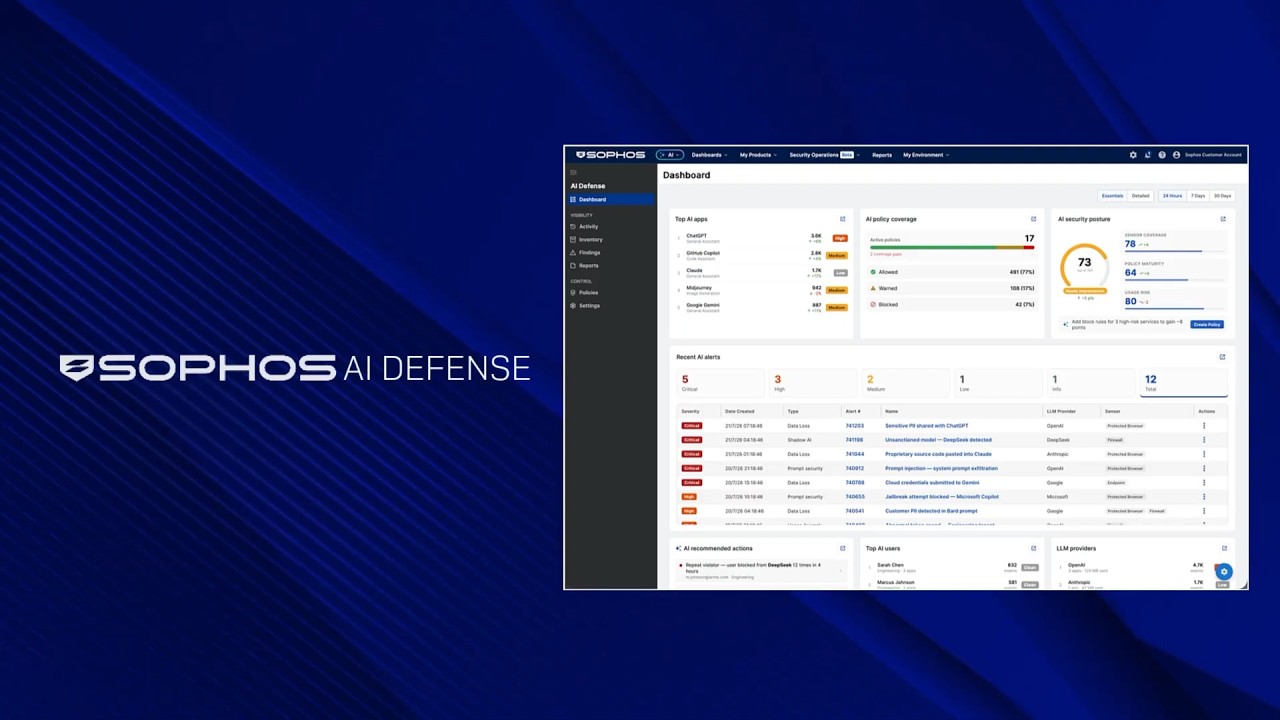The height and width of the screenshot is (720, 1280).
Task: Open AI policy coverage card expand icon
Action: pos(1033,219)
